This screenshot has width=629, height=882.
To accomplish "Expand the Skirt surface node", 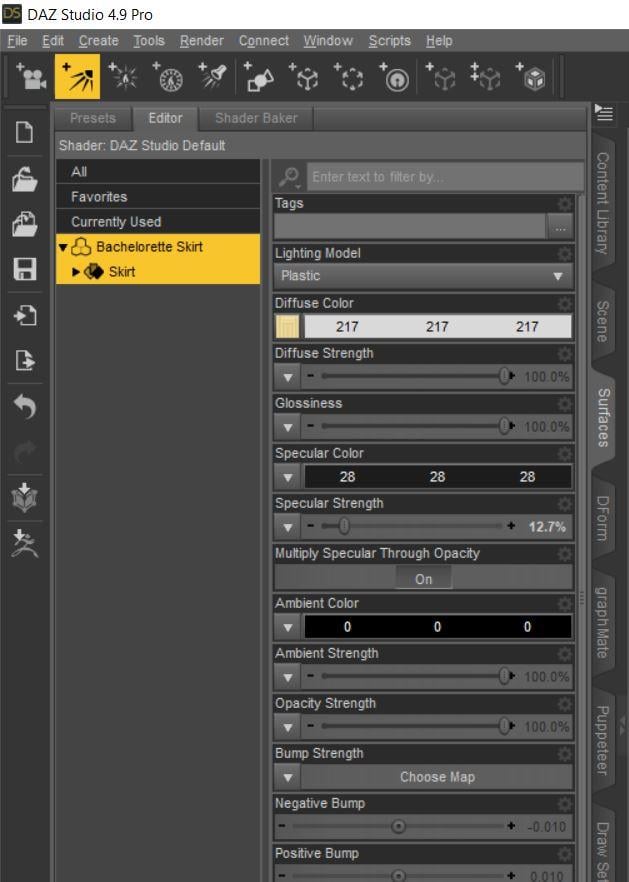I will [75, 272].
